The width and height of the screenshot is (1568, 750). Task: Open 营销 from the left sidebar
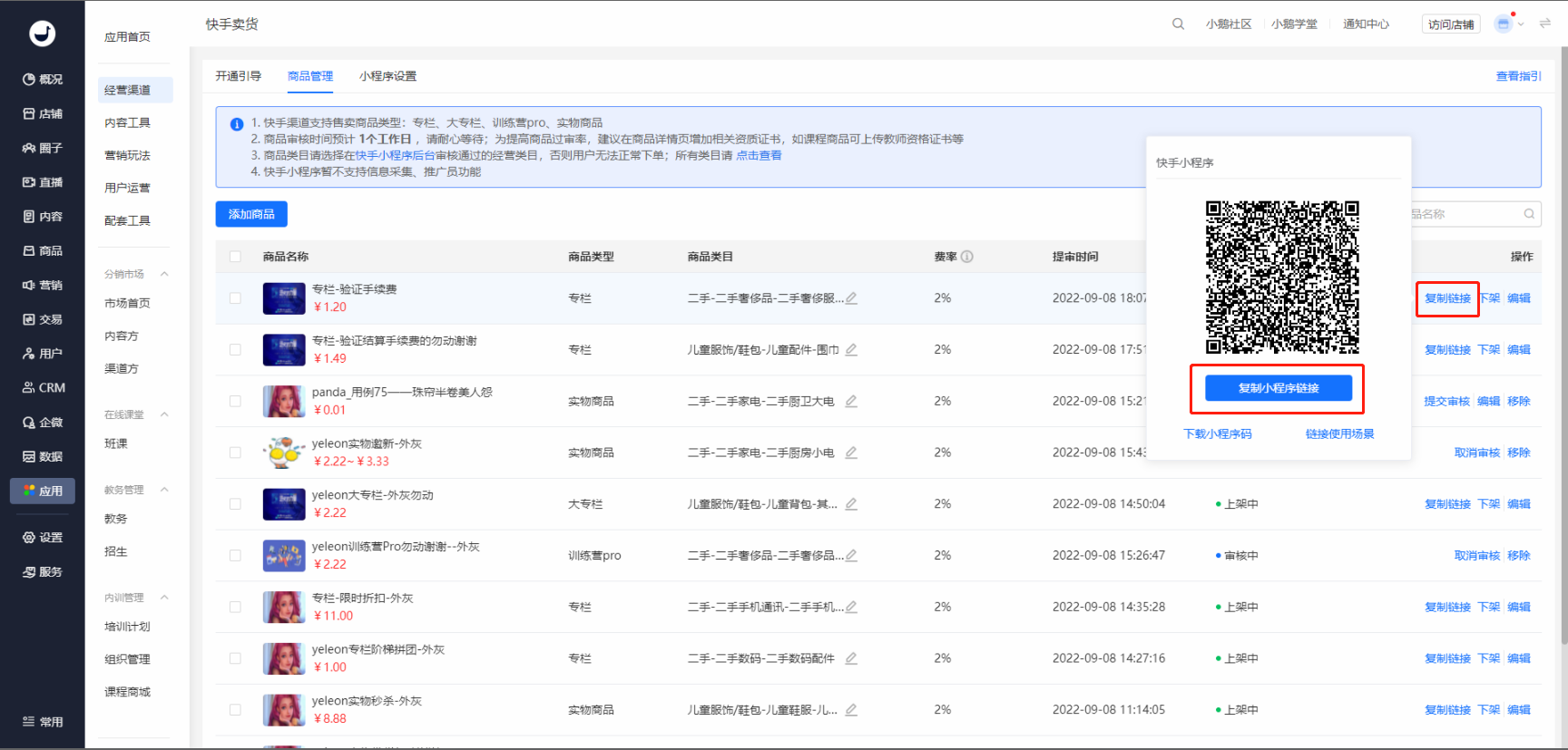43,286
